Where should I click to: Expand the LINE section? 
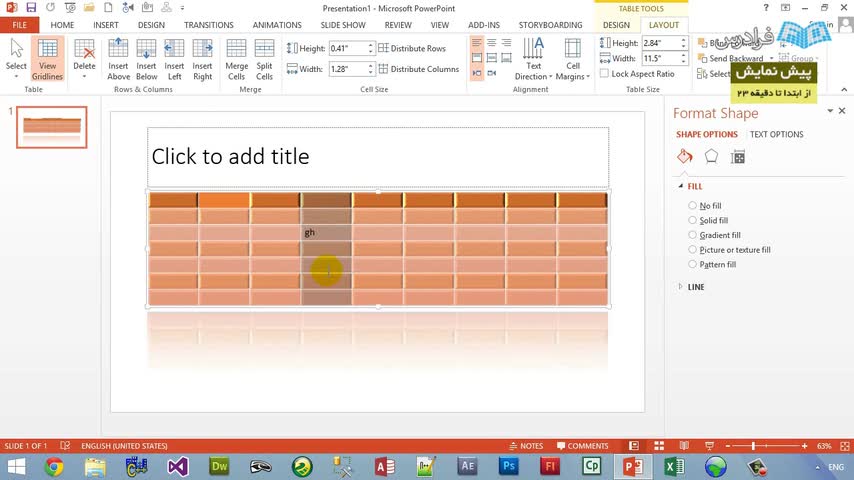pyautogui.click(x=680, y=287)
